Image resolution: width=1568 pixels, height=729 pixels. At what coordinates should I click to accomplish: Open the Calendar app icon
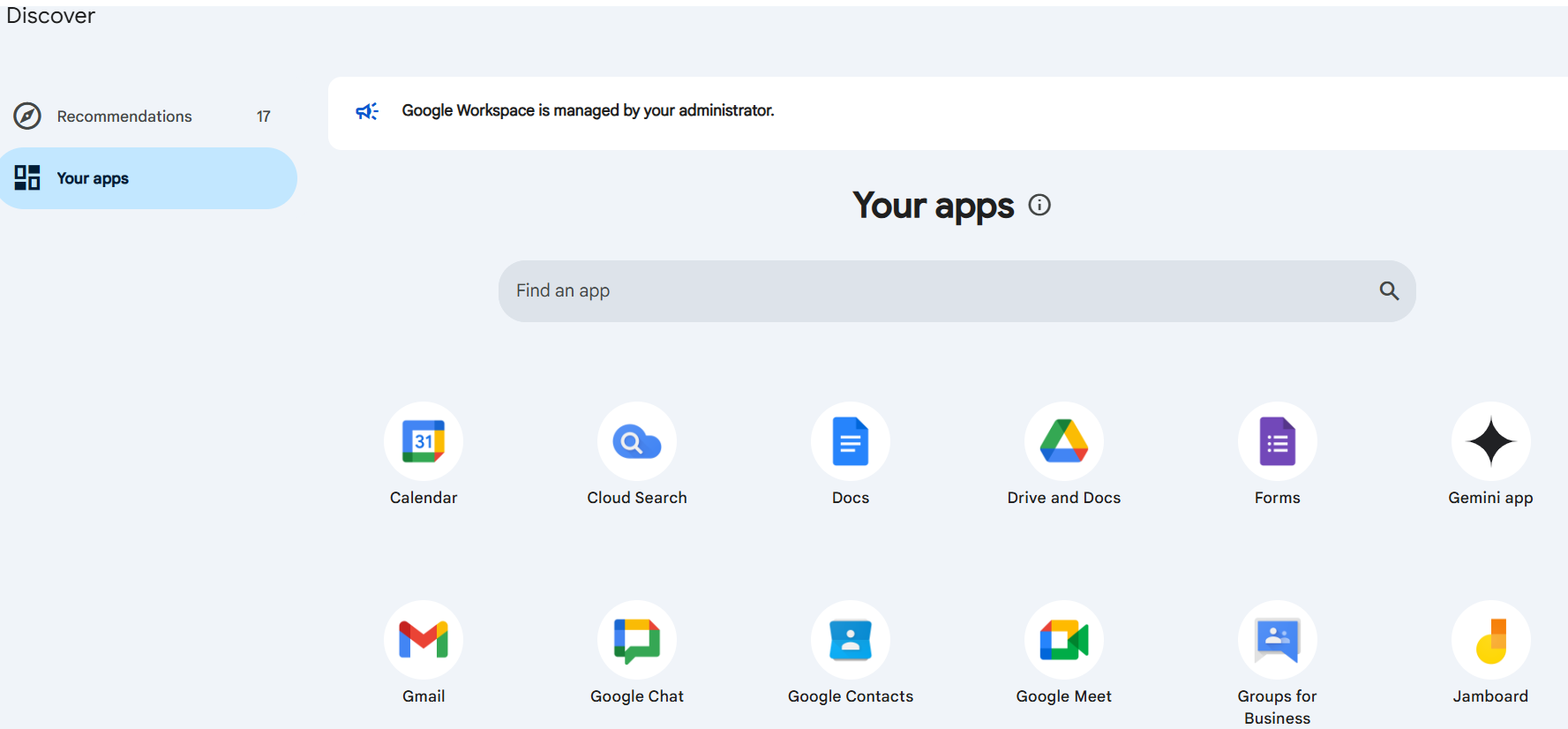click(424, 441)
